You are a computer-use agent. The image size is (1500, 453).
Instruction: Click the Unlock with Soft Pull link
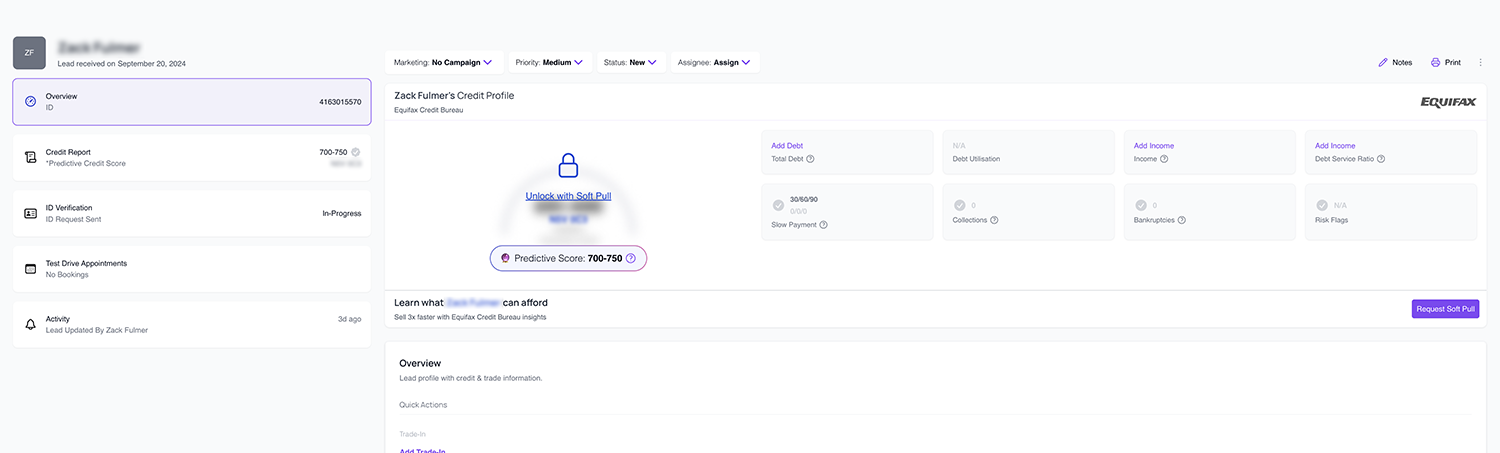pos(568,196)
